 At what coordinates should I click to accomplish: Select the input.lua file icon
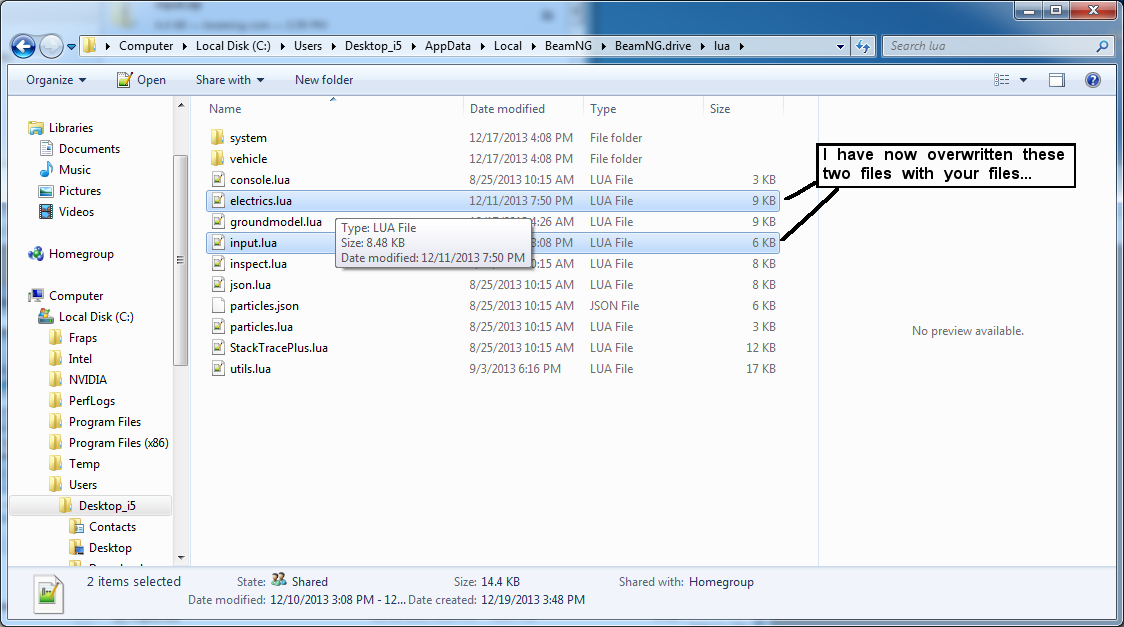coord(218,243)
